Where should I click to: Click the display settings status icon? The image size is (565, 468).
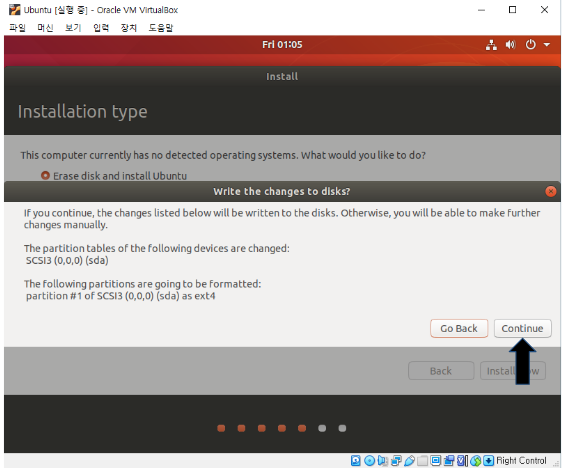pyautogui.click(x=435, y=460)
